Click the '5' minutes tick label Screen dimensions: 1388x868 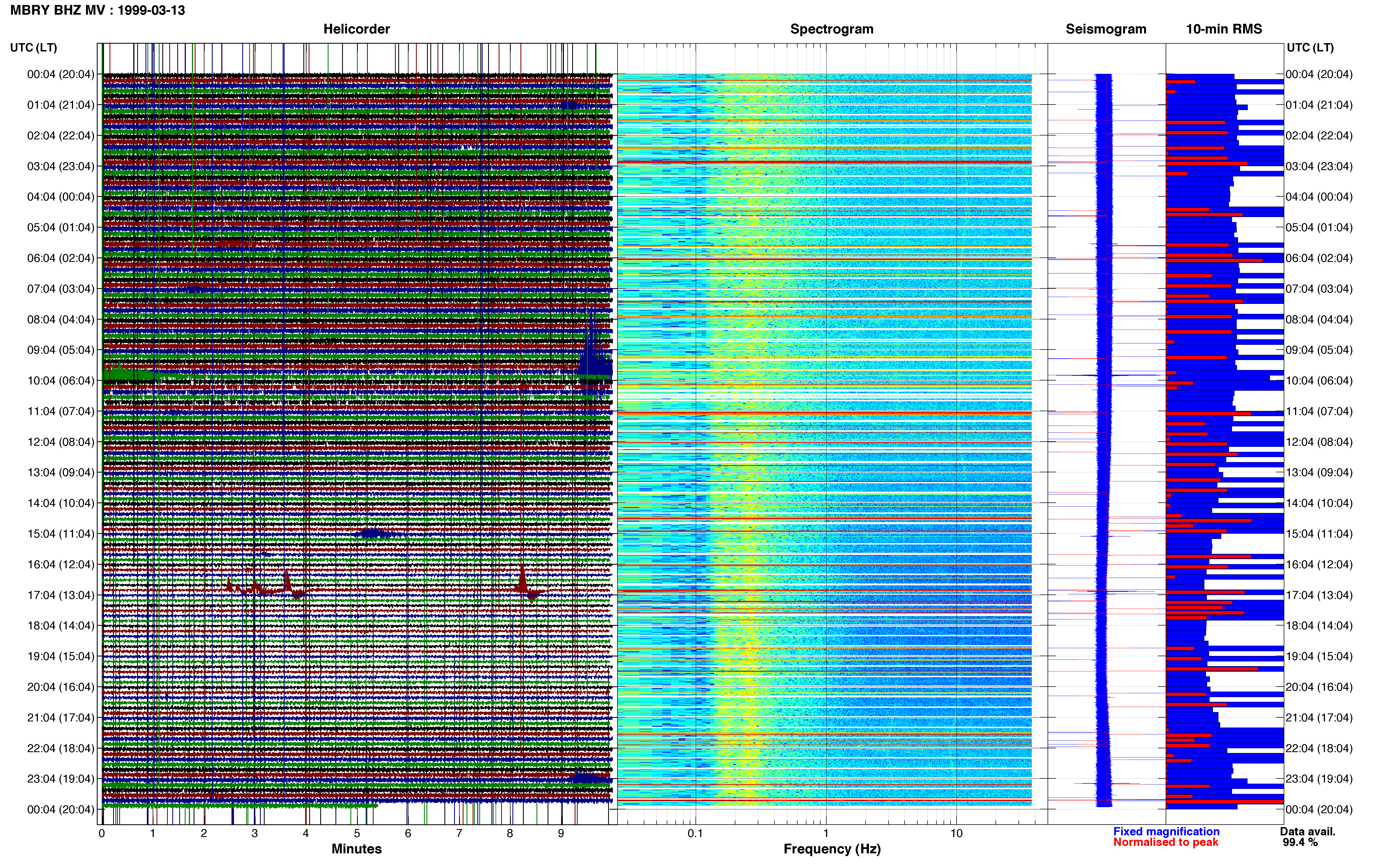pyautogui.click(x=357, y=833)
